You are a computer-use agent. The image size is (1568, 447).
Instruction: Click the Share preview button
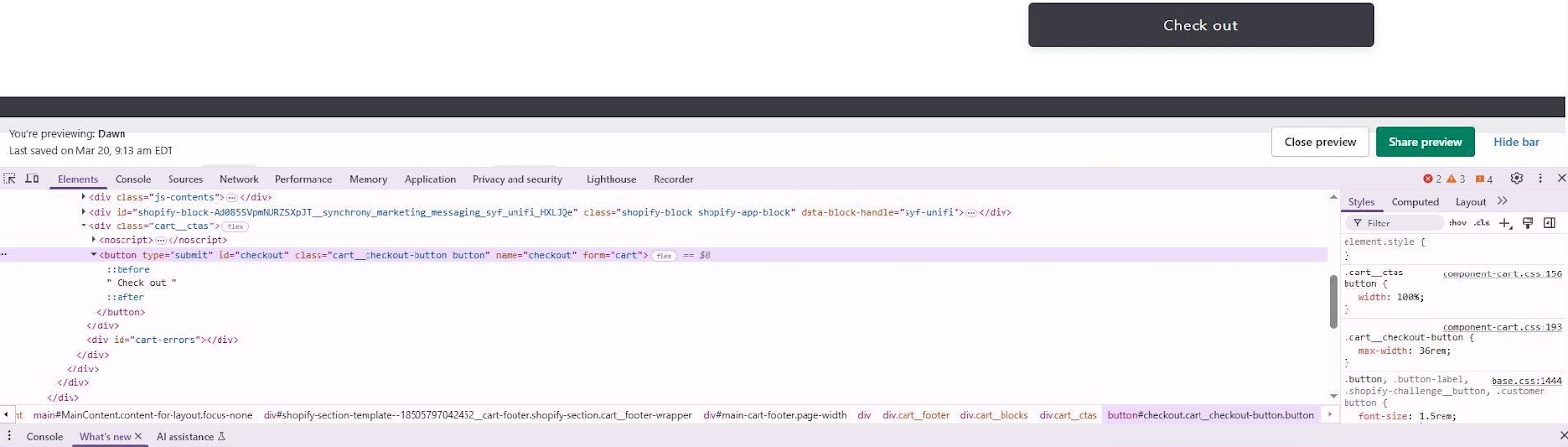(1424, 142)
